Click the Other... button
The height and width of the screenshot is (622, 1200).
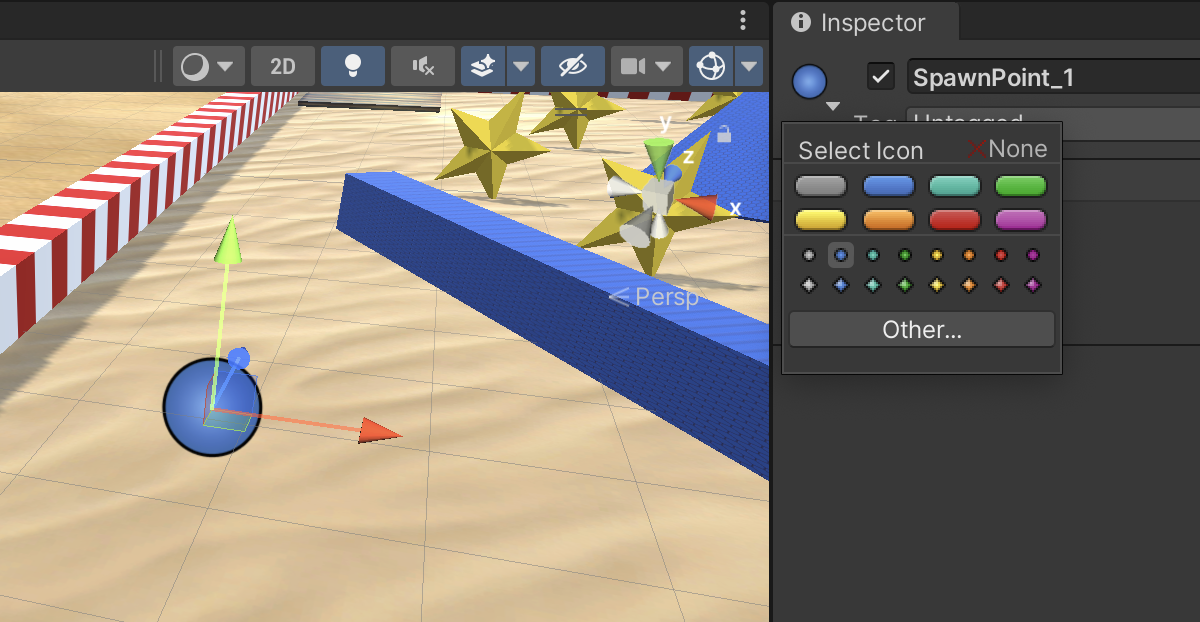(x=921, y=330)
